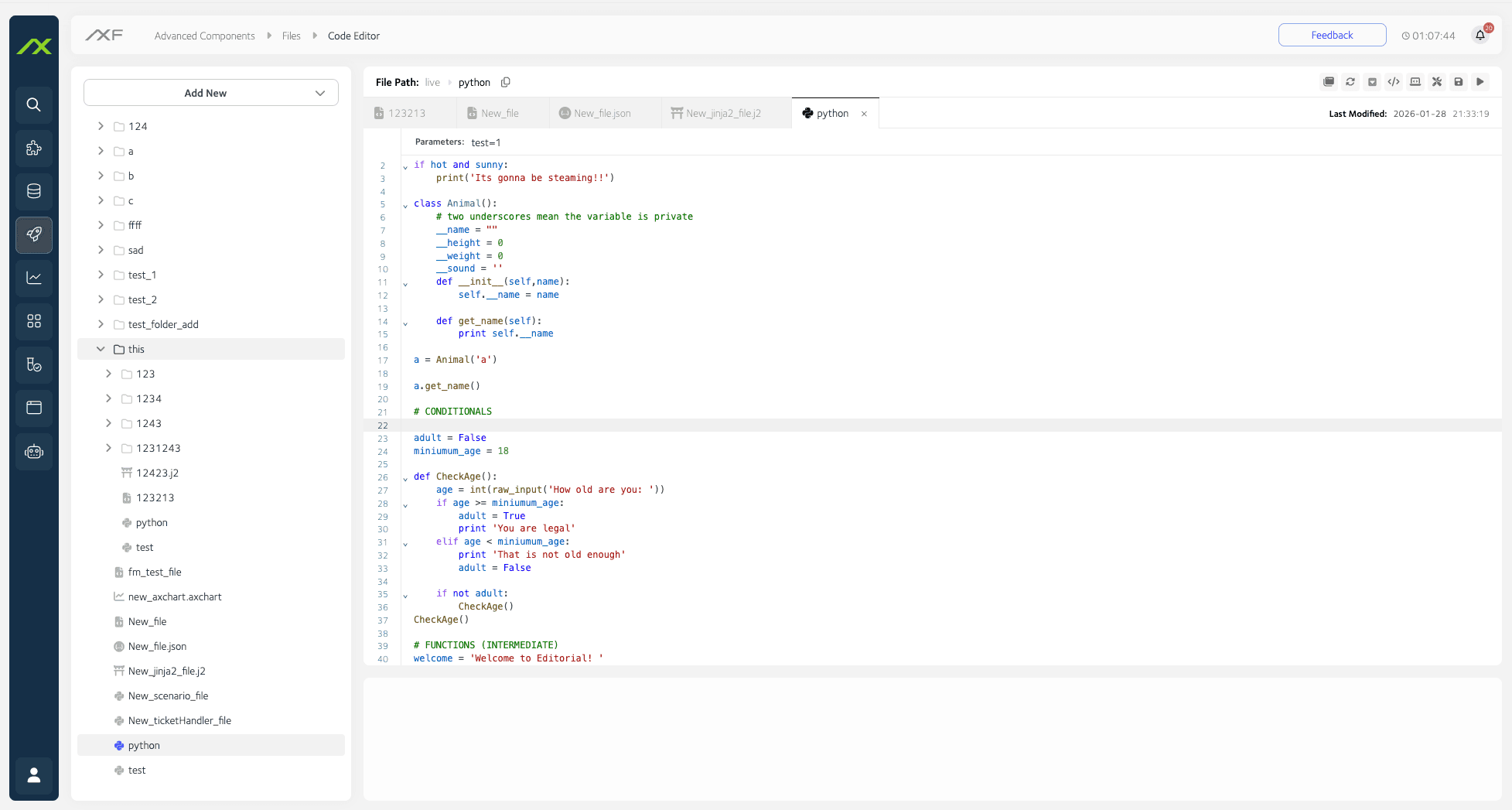Click the session timer 01:07:44
Screen dimensions: 1512x810
point(1428,36)
